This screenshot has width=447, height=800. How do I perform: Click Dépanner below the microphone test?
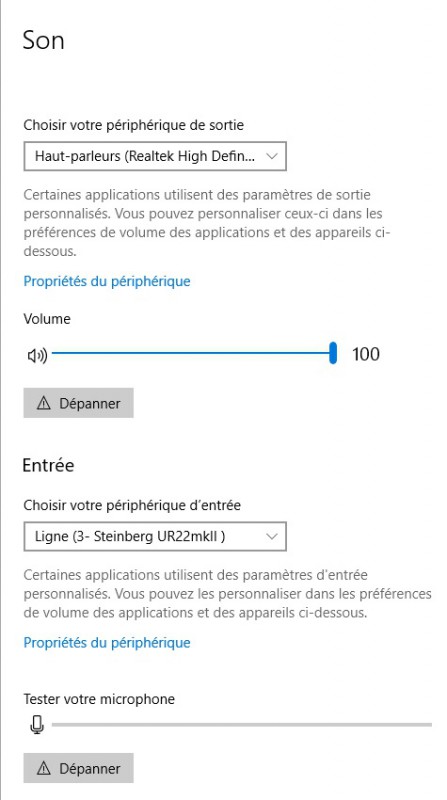(x=78, y=768)
